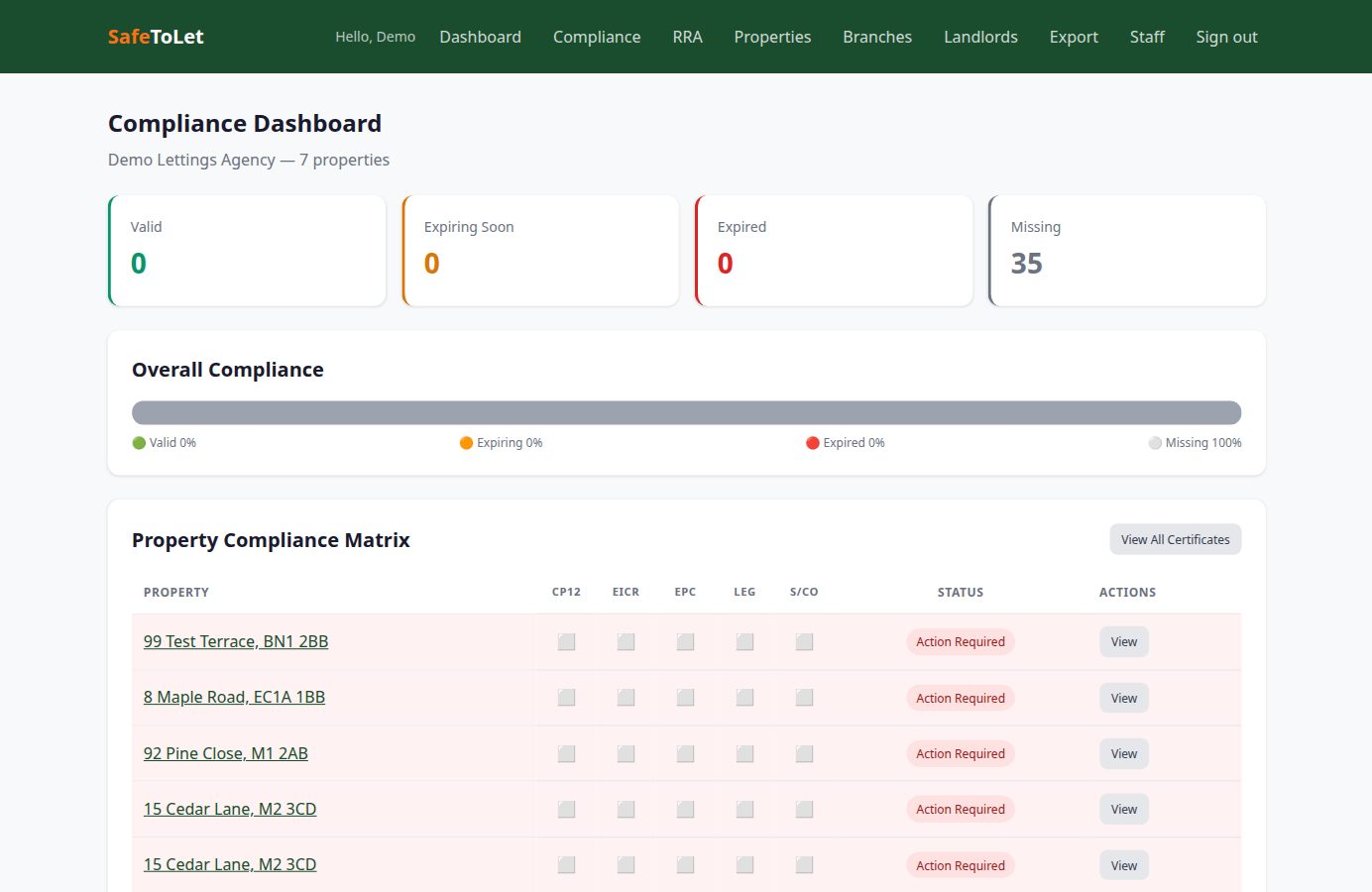
Task: Click the CP12 column header
Action: pyautogui.click(x=566, y=593)
